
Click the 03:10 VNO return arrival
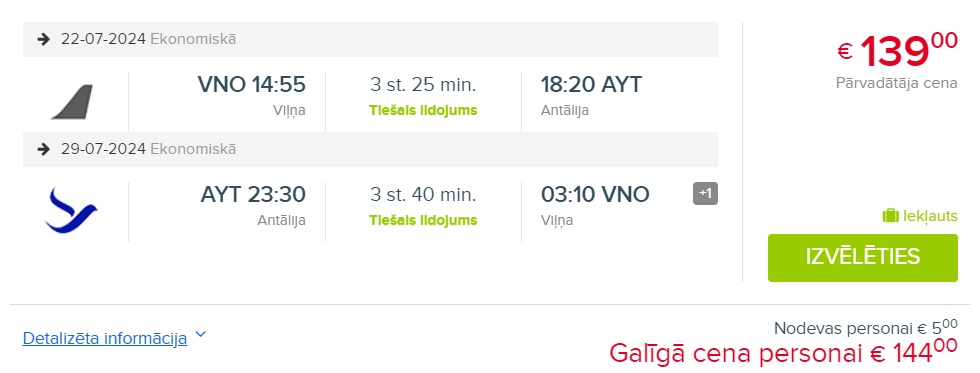click(595, 194)
